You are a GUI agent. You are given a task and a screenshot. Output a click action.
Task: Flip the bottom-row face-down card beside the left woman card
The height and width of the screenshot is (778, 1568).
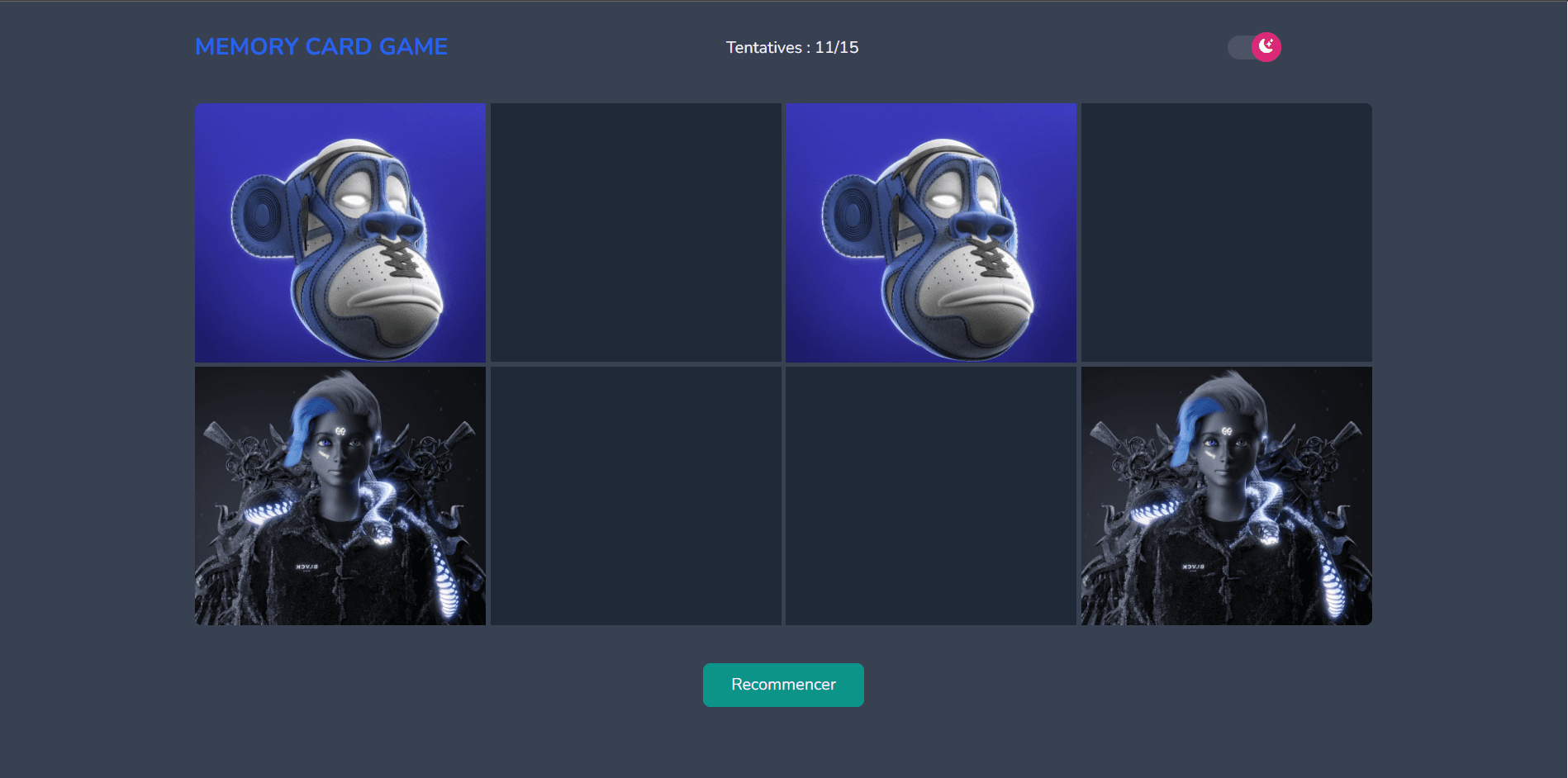click(x=636, y=496)
